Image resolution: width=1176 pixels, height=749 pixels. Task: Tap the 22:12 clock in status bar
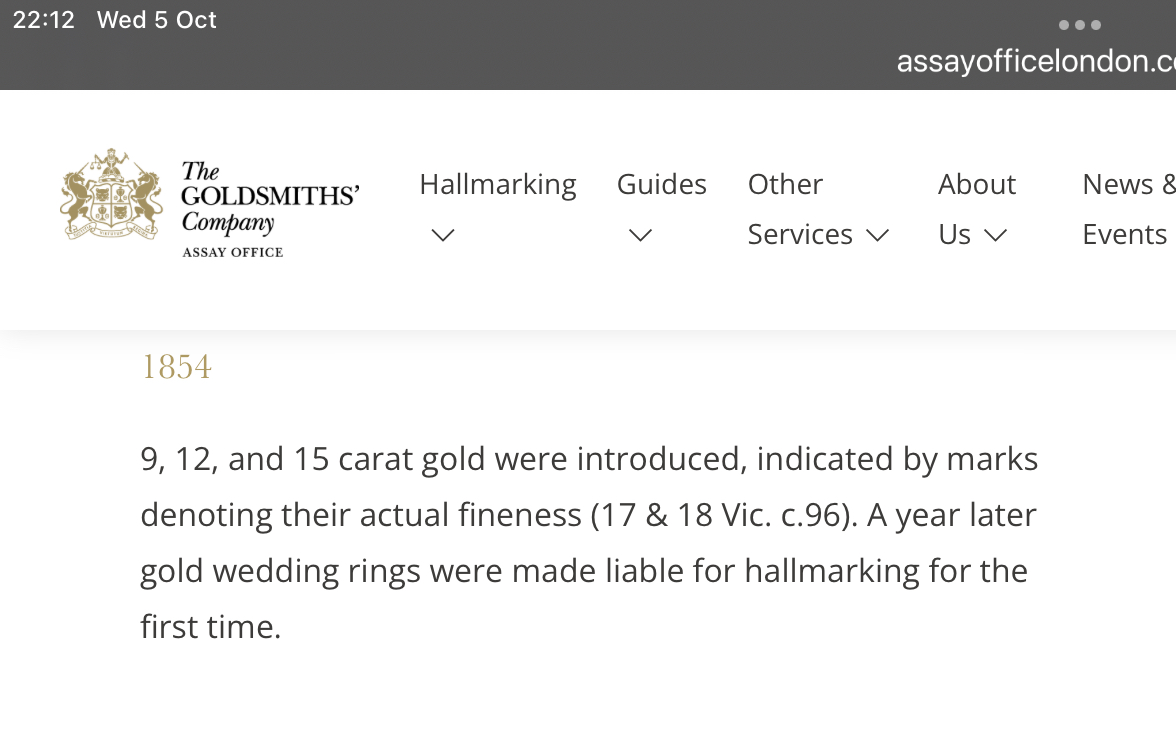(x=43, y=20)
